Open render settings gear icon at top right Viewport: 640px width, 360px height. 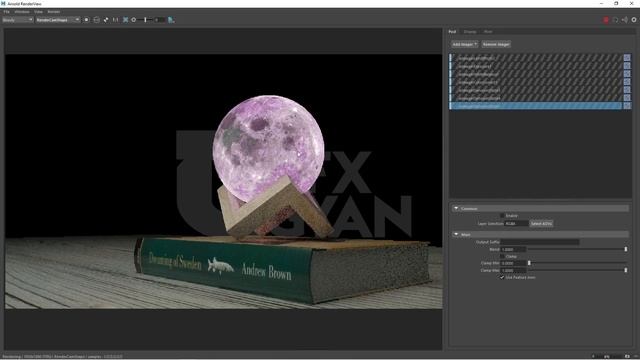pyautogui.click(x=634, y=20)
